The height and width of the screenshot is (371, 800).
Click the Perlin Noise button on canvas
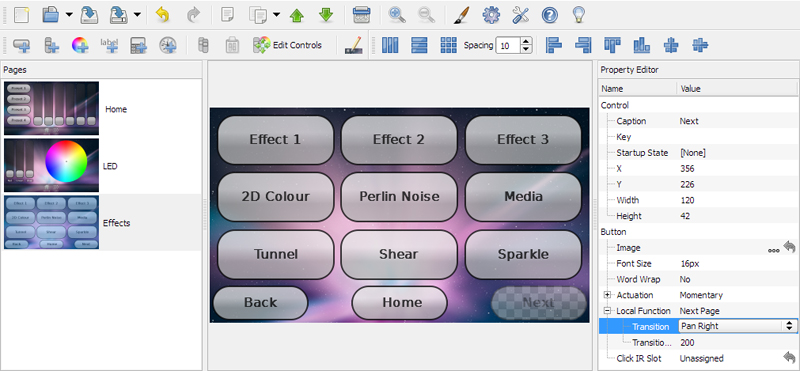click(x=399, y=196)
